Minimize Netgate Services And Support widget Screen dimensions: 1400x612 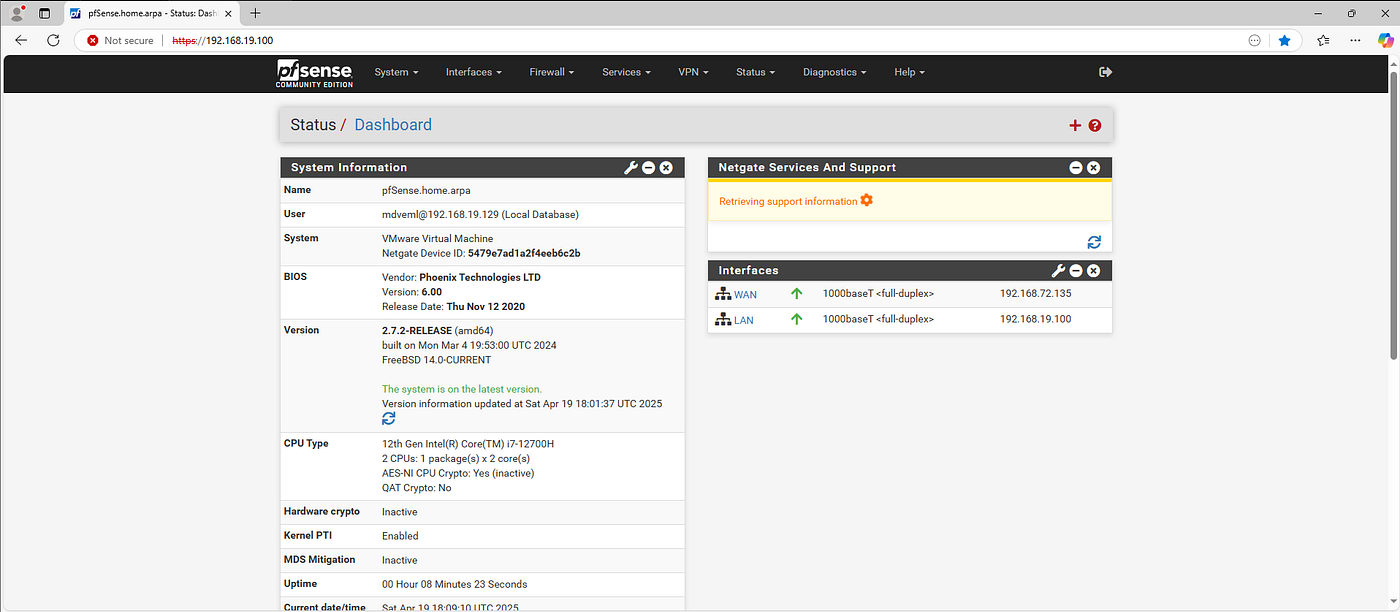(1076, 168)
